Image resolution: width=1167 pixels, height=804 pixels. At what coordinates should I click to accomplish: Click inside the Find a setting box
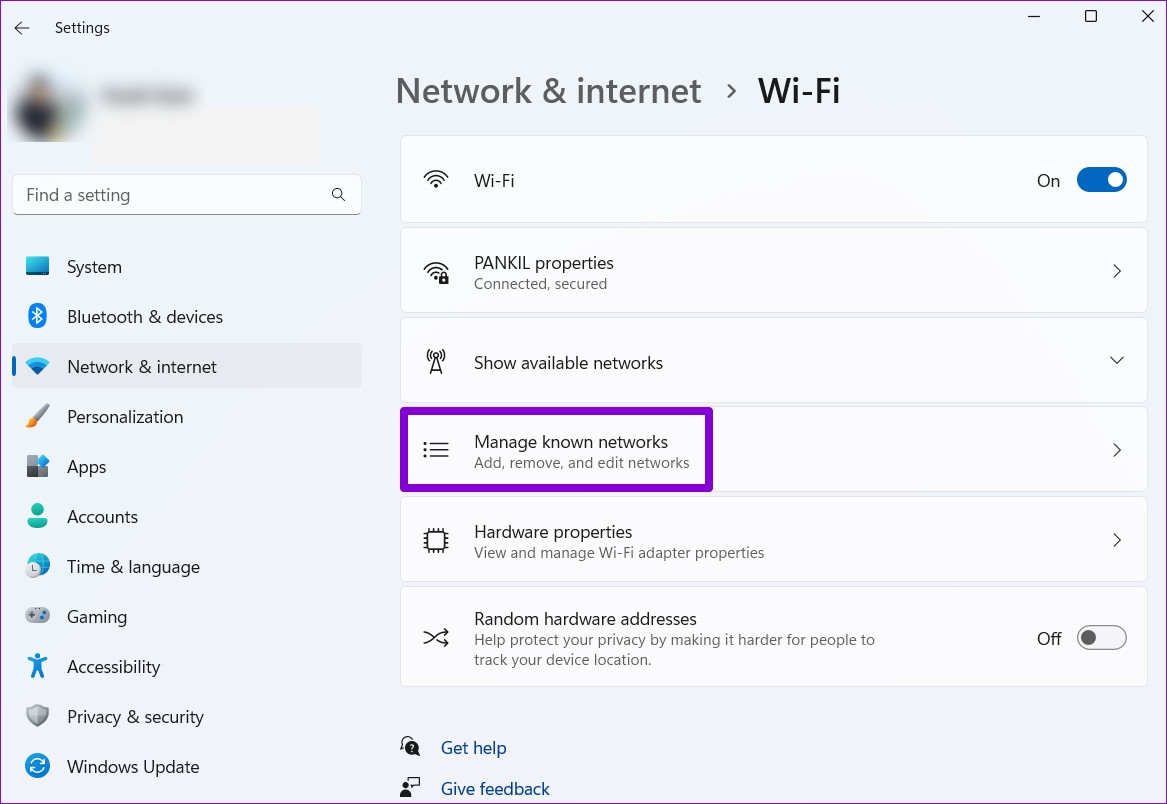click(x=150, y=194)
